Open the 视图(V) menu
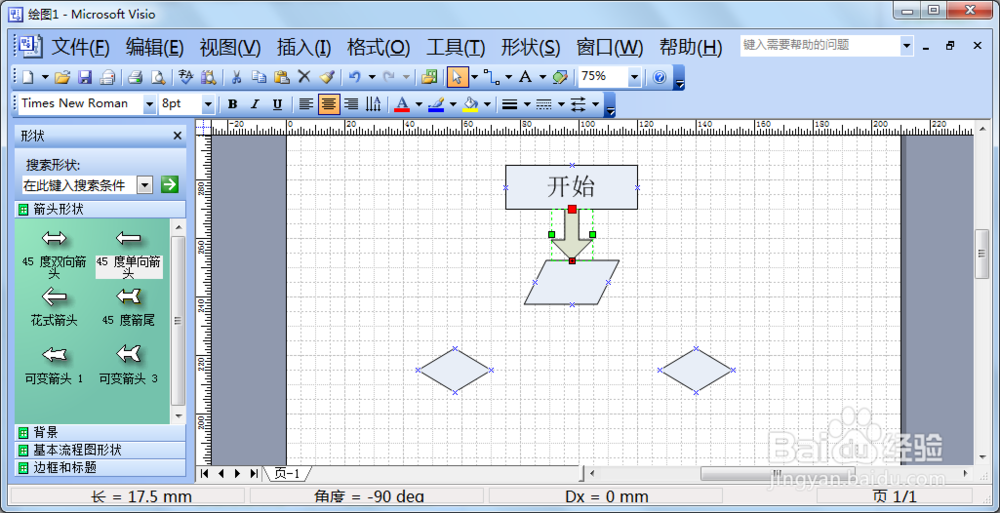 (230, 47)
